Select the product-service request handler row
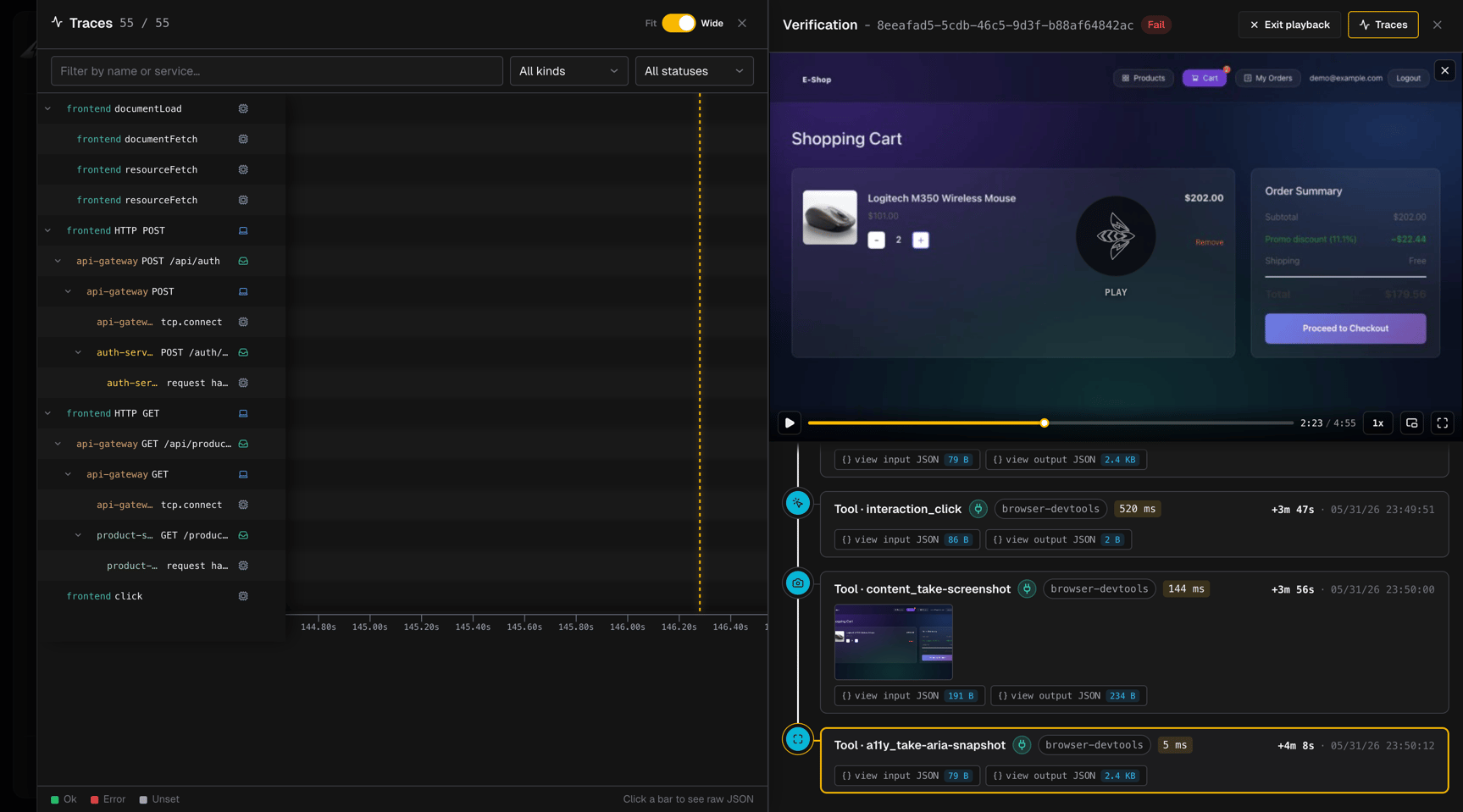Screen dimensions: 1463x812 pyautogui.click(x=161, y=566)
